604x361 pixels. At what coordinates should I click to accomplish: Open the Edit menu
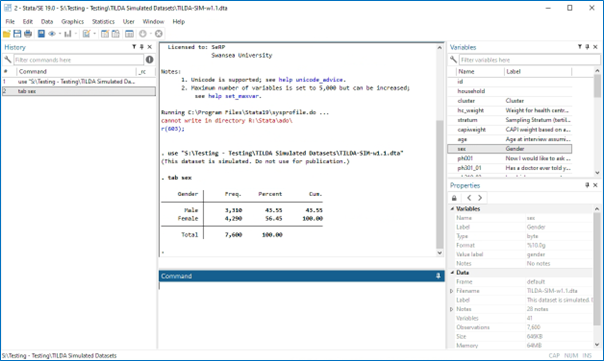[x=27, y=22]
